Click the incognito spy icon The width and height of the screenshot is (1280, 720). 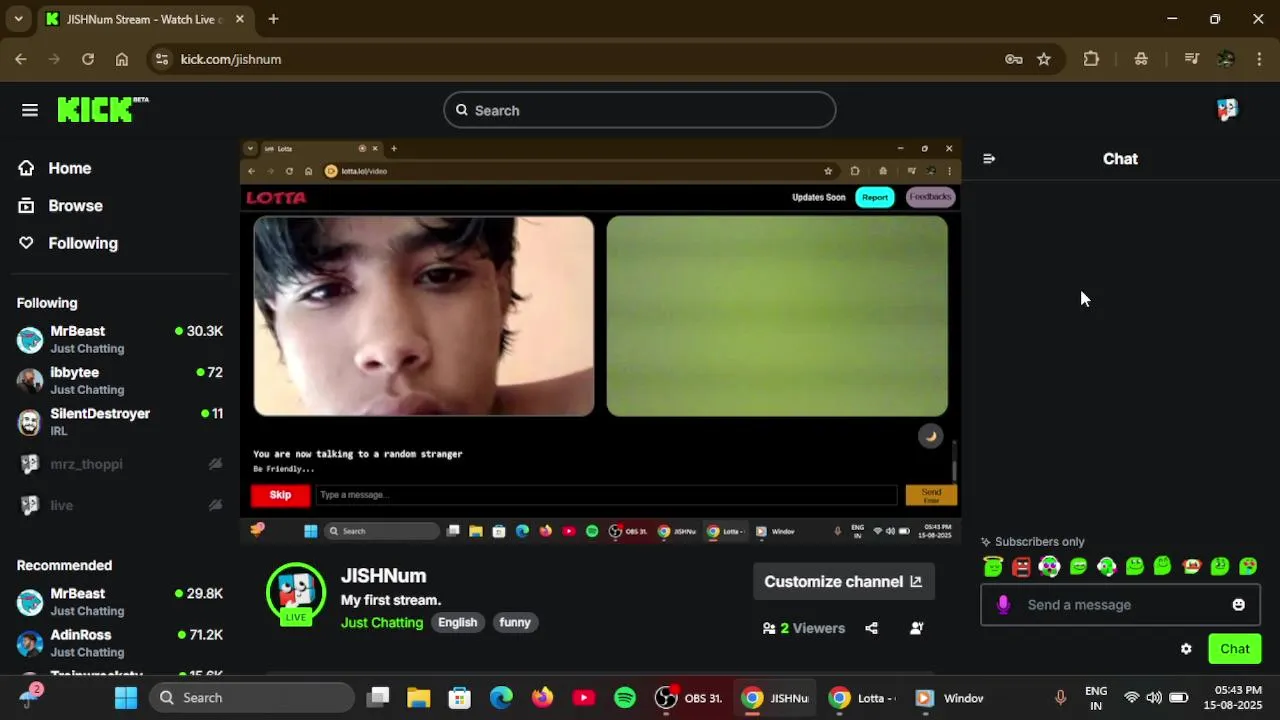(1141, 59)
